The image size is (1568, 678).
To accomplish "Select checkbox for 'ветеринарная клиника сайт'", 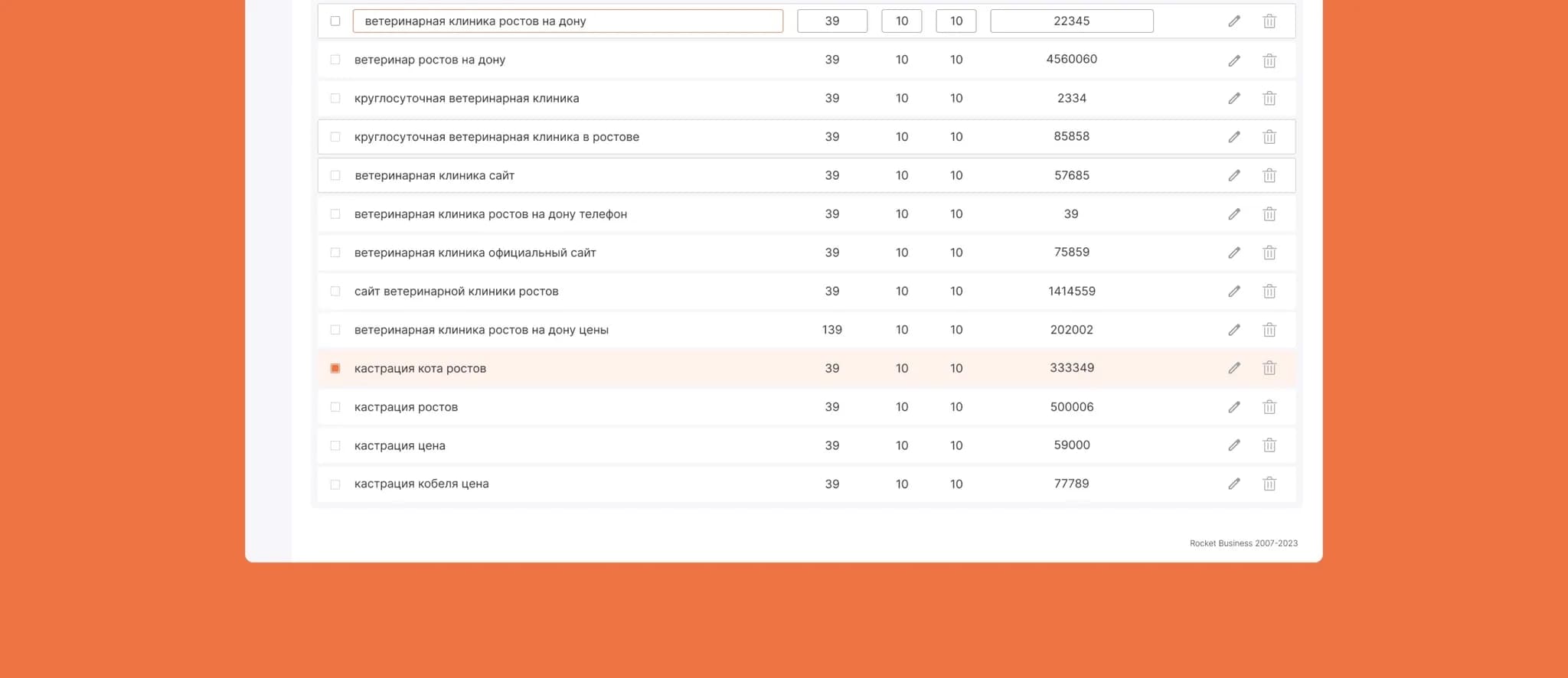I will pos(335,176).
